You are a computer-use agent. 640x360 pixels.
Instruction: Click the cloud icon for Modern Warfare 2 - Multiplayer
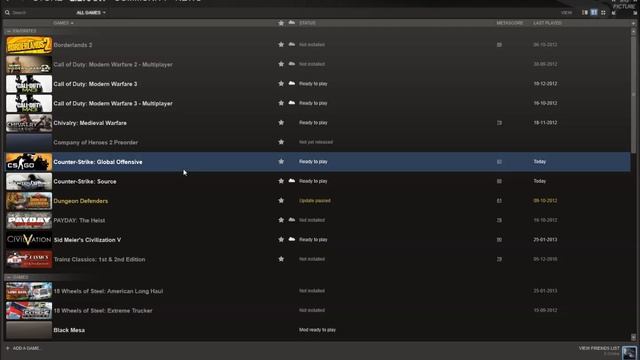291,64
